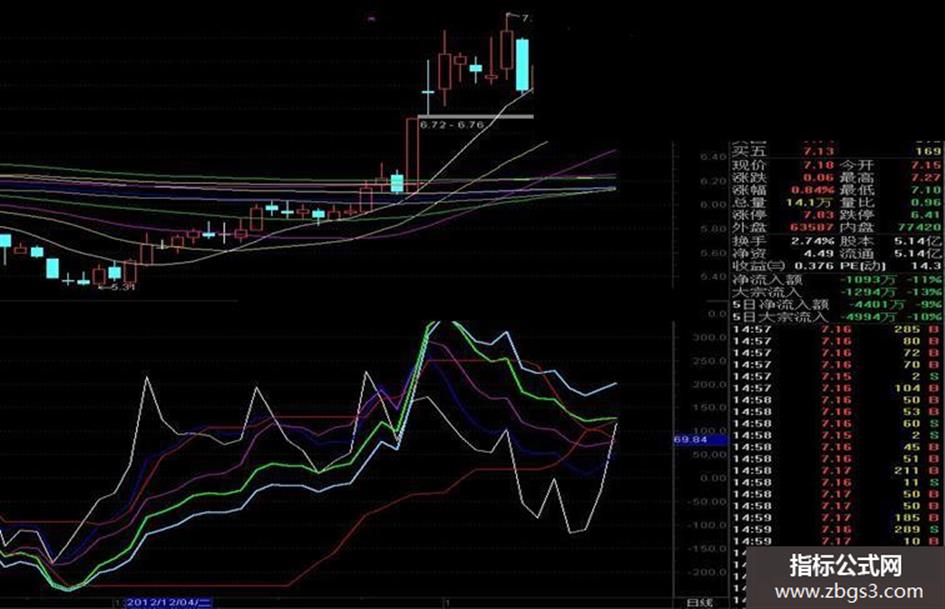
Task: Click the 收益(三) value 0.376
Action: [814, 266]
